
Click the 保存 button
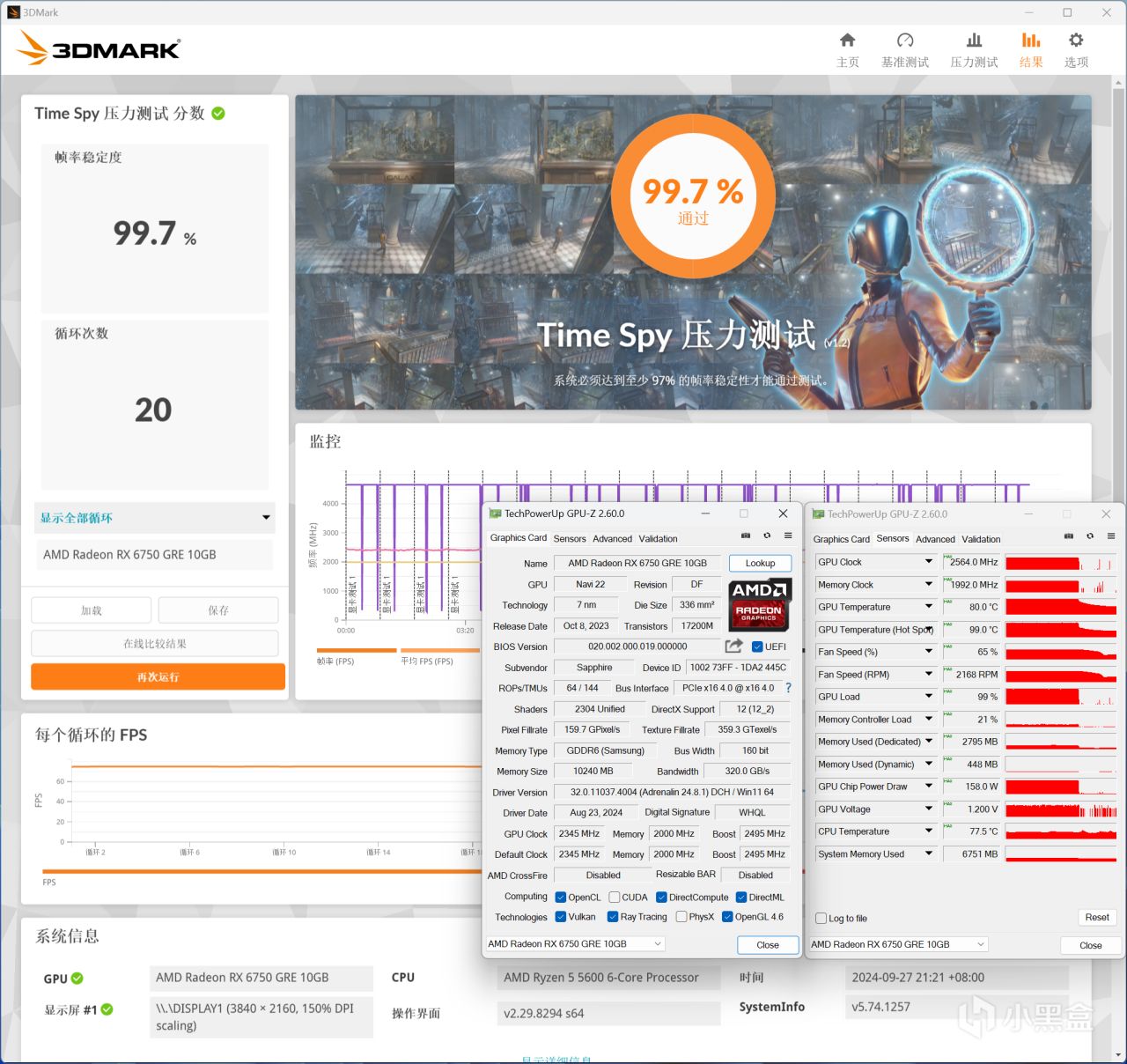218,610
